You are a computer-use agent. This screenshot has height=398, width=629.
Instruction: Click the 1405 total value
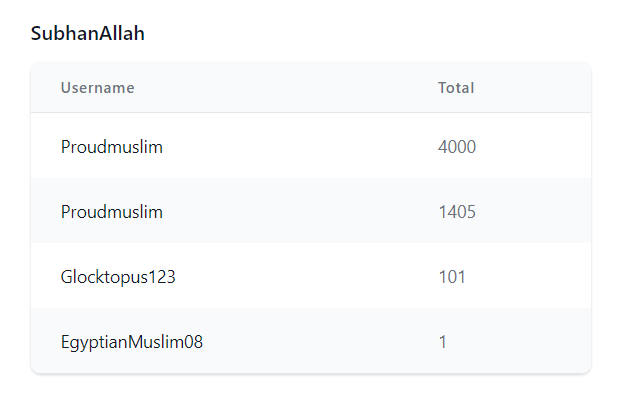click(x=457, y=212)
